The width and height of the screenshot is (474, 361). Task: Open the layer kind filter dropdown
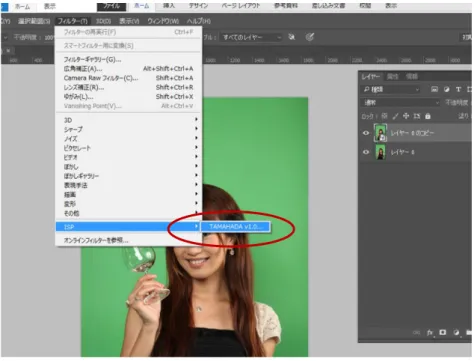[391, 89]
